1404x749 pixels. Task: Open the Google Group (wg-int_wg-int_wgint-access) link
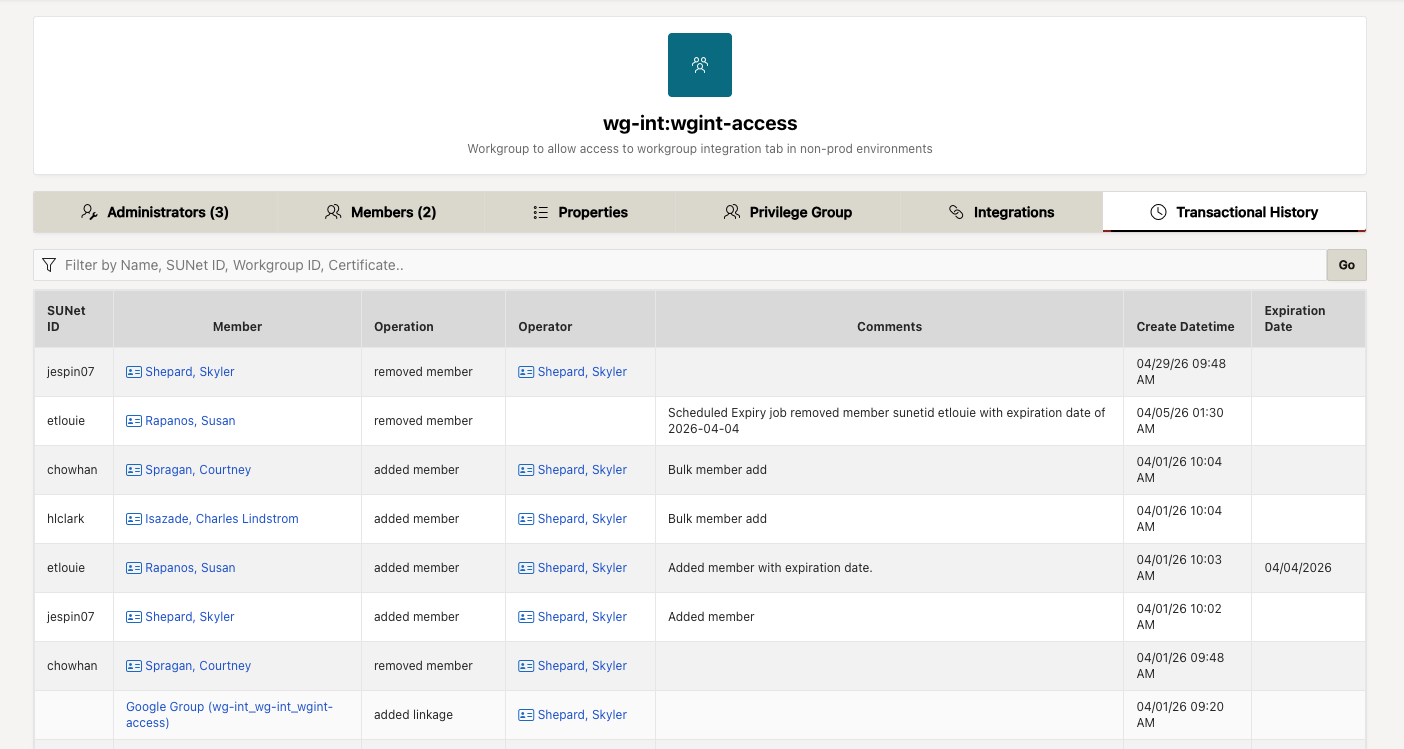coord(229,715)
